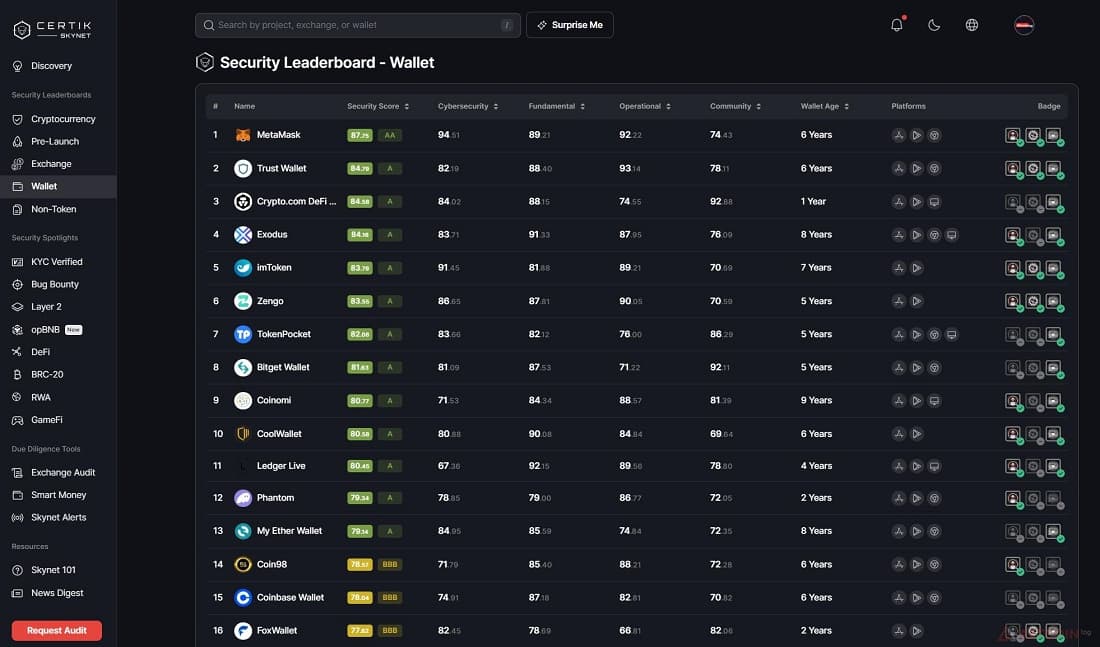Screen dimensions: 1100x647
Task: Sort by Wallet Age column
Action: 825,106
